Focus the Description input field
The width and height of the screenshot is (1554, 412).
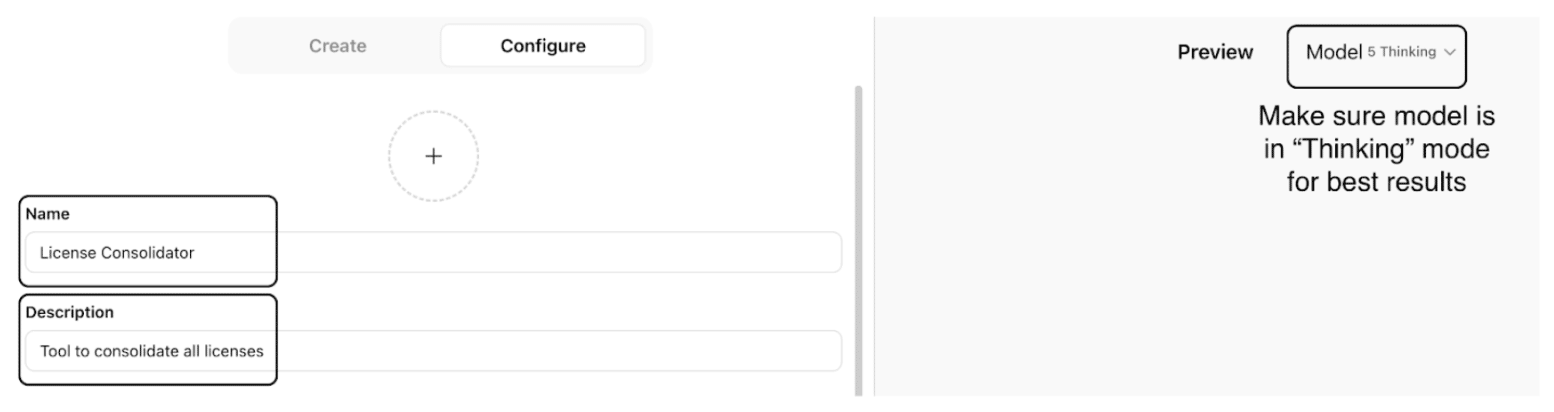433,351
